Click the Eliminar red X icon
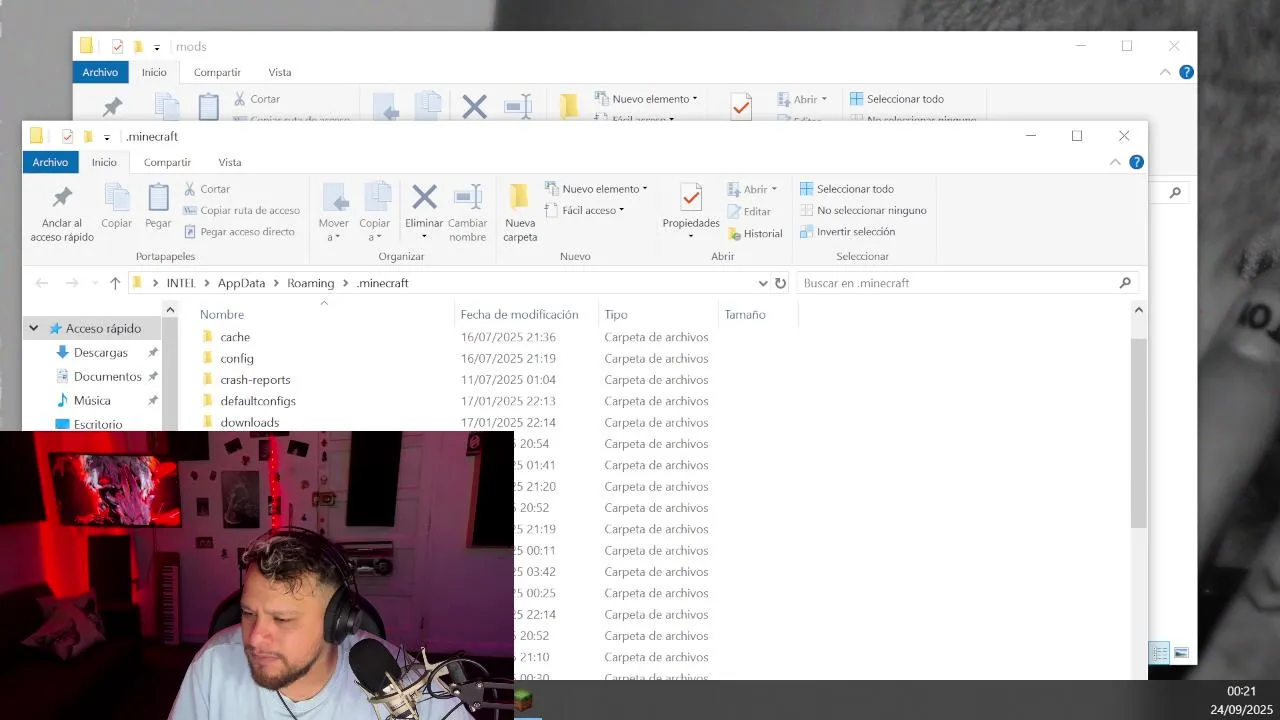Screen dimensions: 1280x720 click(424, 197)
